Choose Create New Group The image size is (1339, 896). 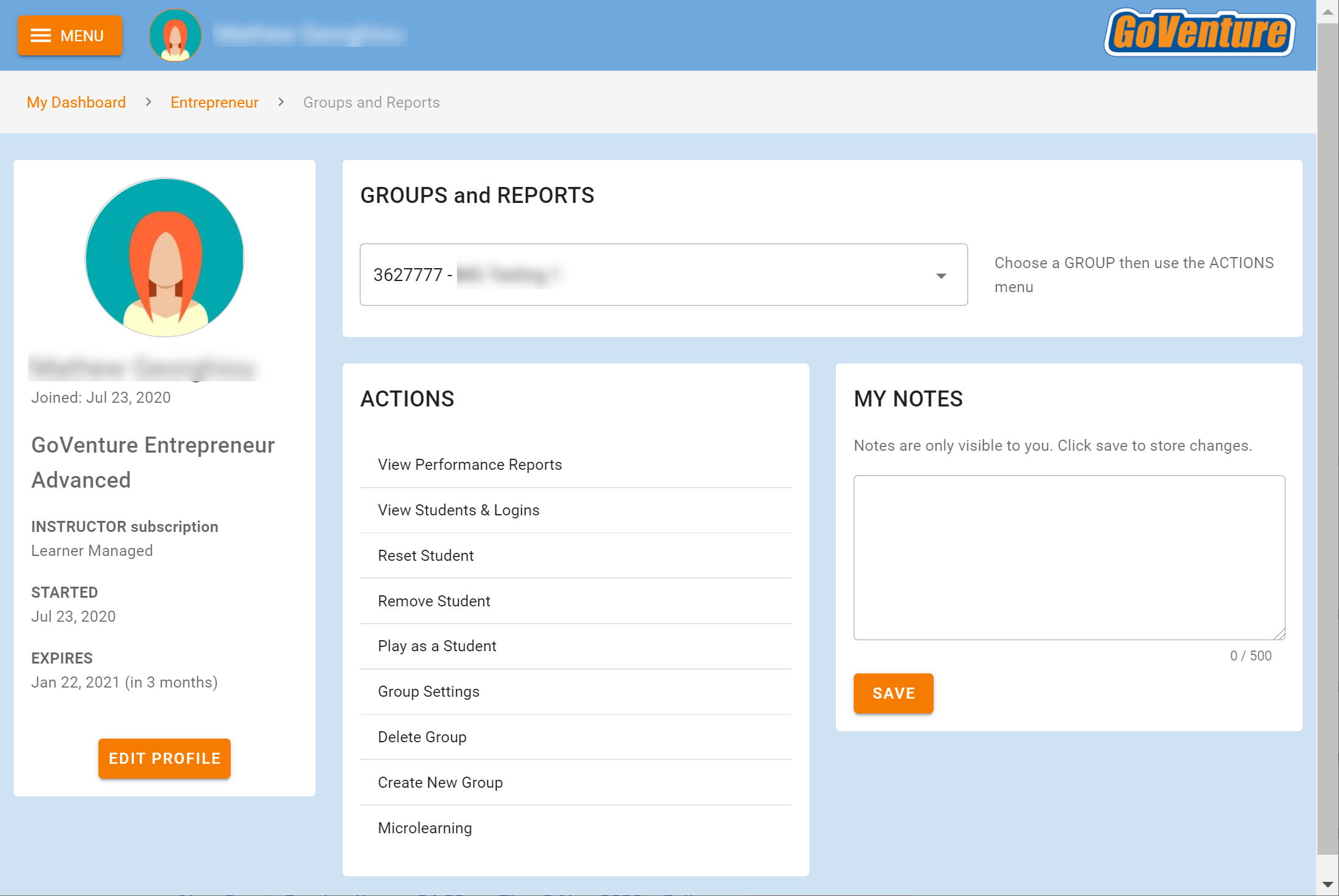click(x=440, y=782)
